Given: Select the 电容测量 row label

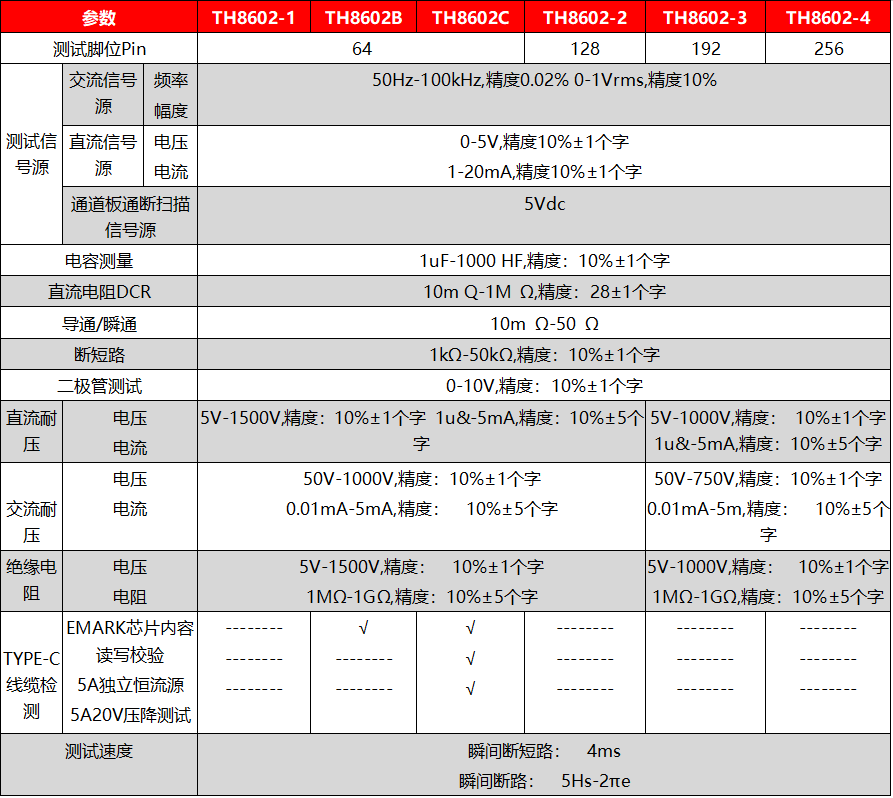Looking at the screenshot, I should (99, 261).
